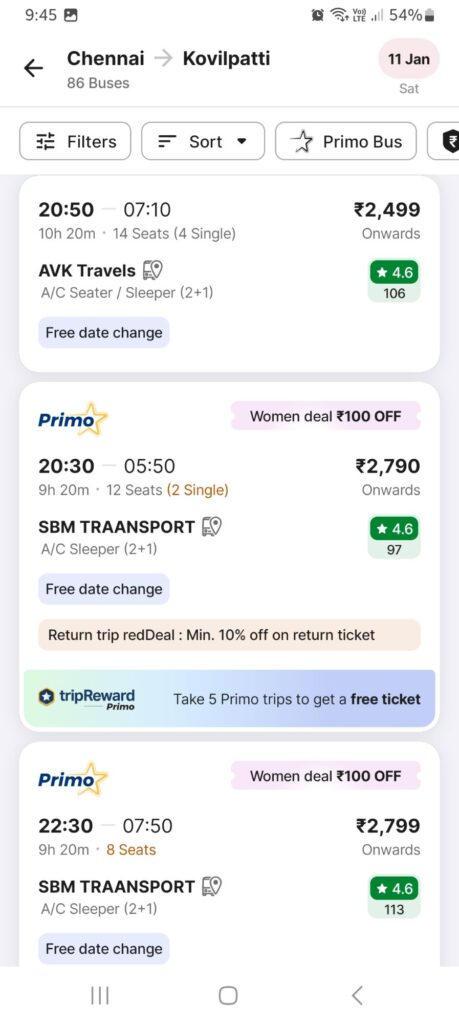Open the 4.6 rating badge with 106 reviews
This screenshot has width=459, height=1024.
pos(394,281)
